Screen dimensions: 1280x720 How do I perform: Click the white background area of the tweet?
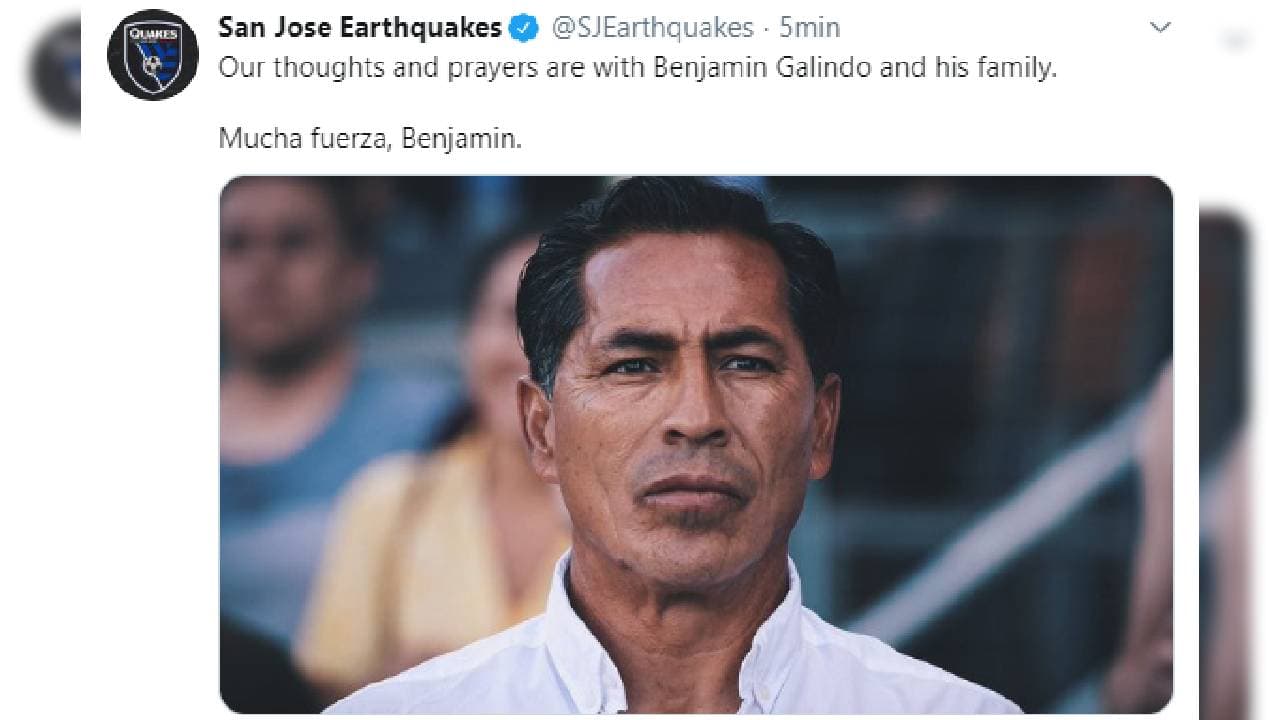tap(1000, 130)
